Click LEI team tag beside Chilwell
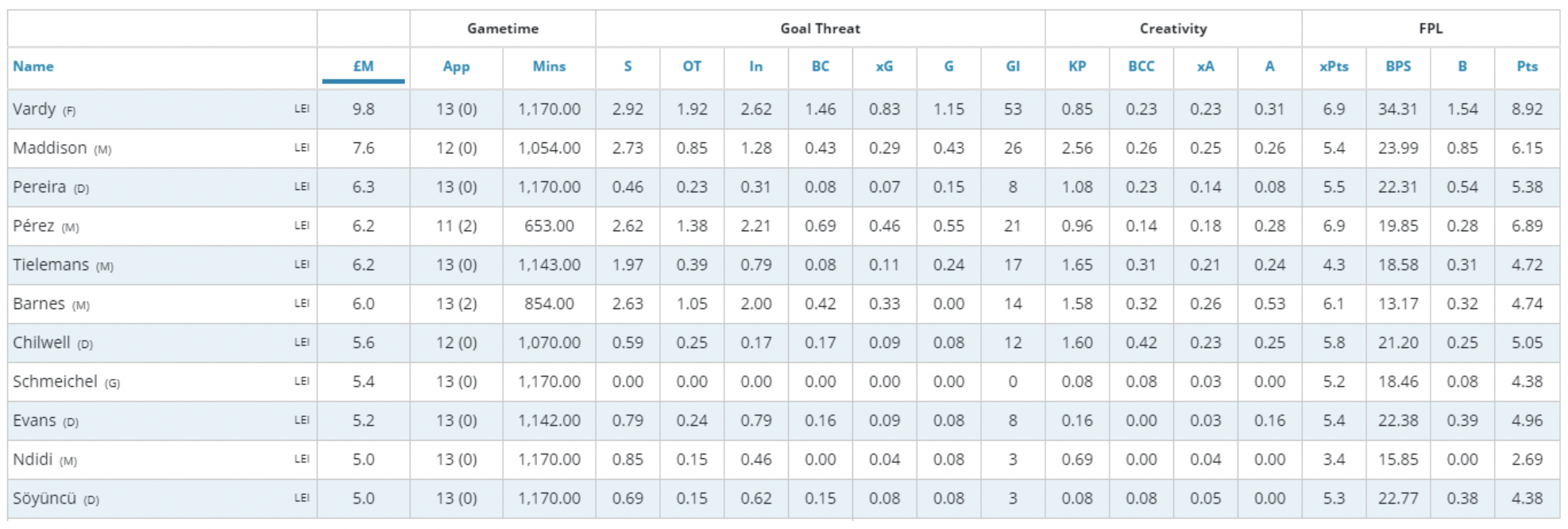Image resolution: width=1568 pixels, height=529 pixels. point(302,342)
